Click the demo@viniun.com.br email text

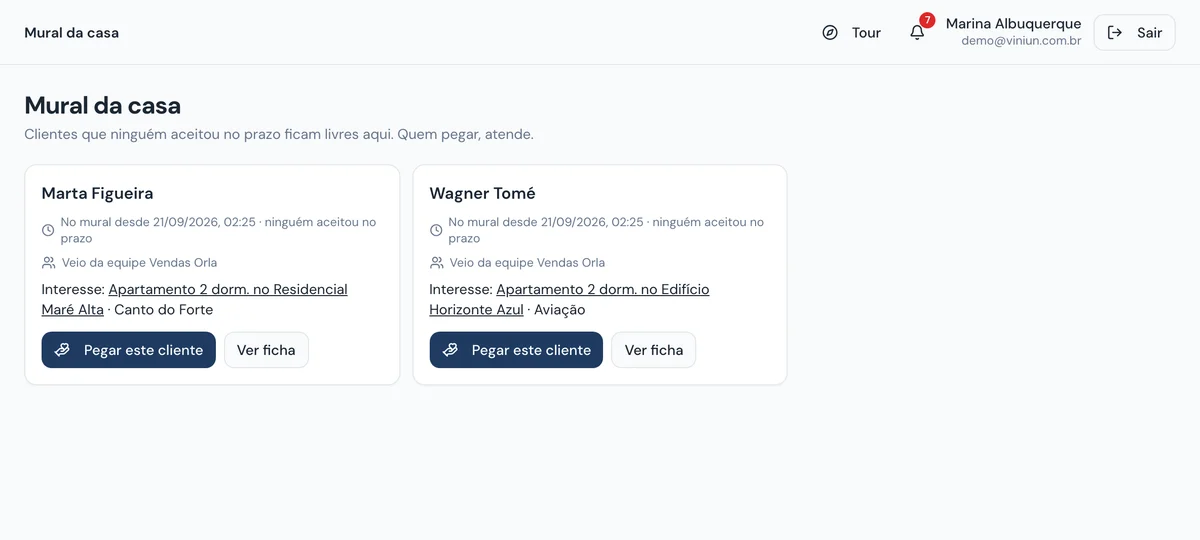pyautogui.click(x=1021, y=42)
